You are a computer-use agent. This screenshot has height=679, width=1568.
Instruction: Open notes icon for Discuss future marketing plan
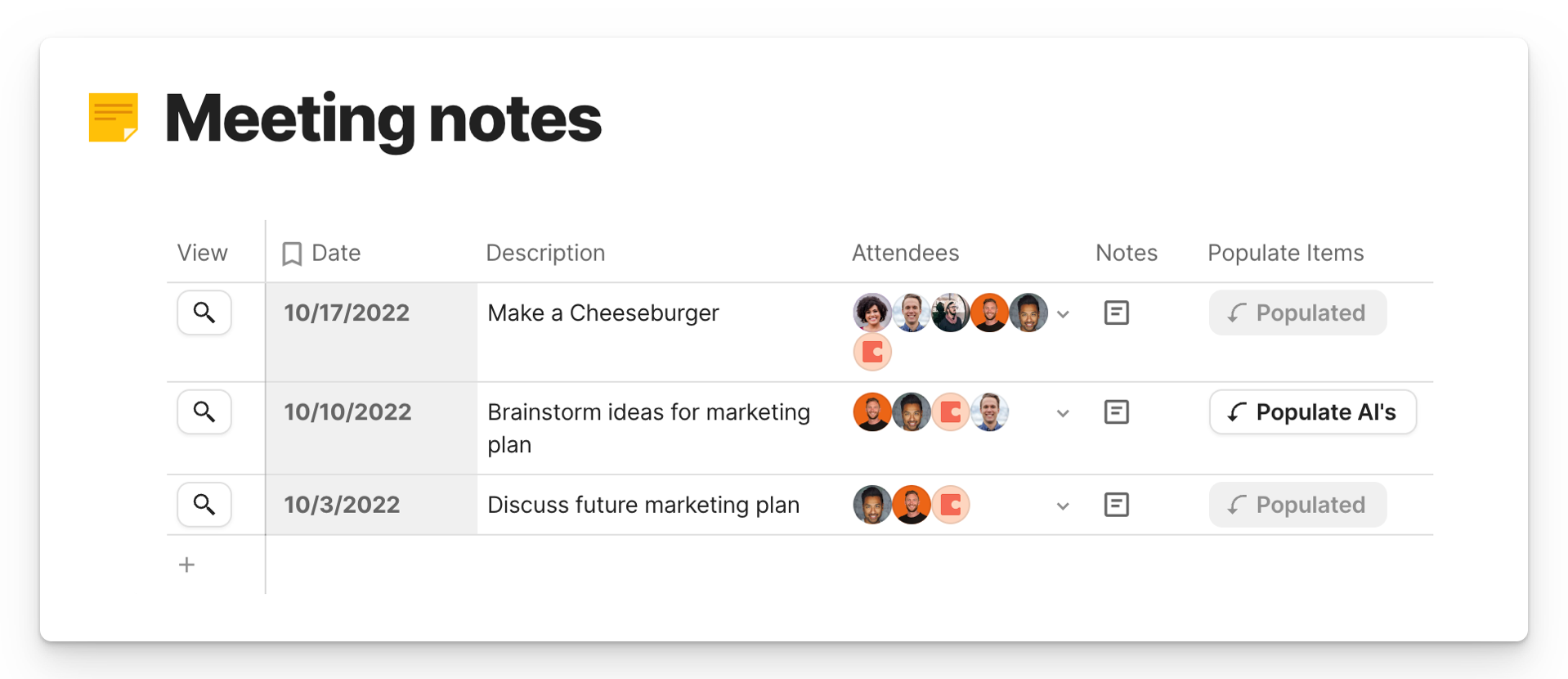click(1116, 505)
